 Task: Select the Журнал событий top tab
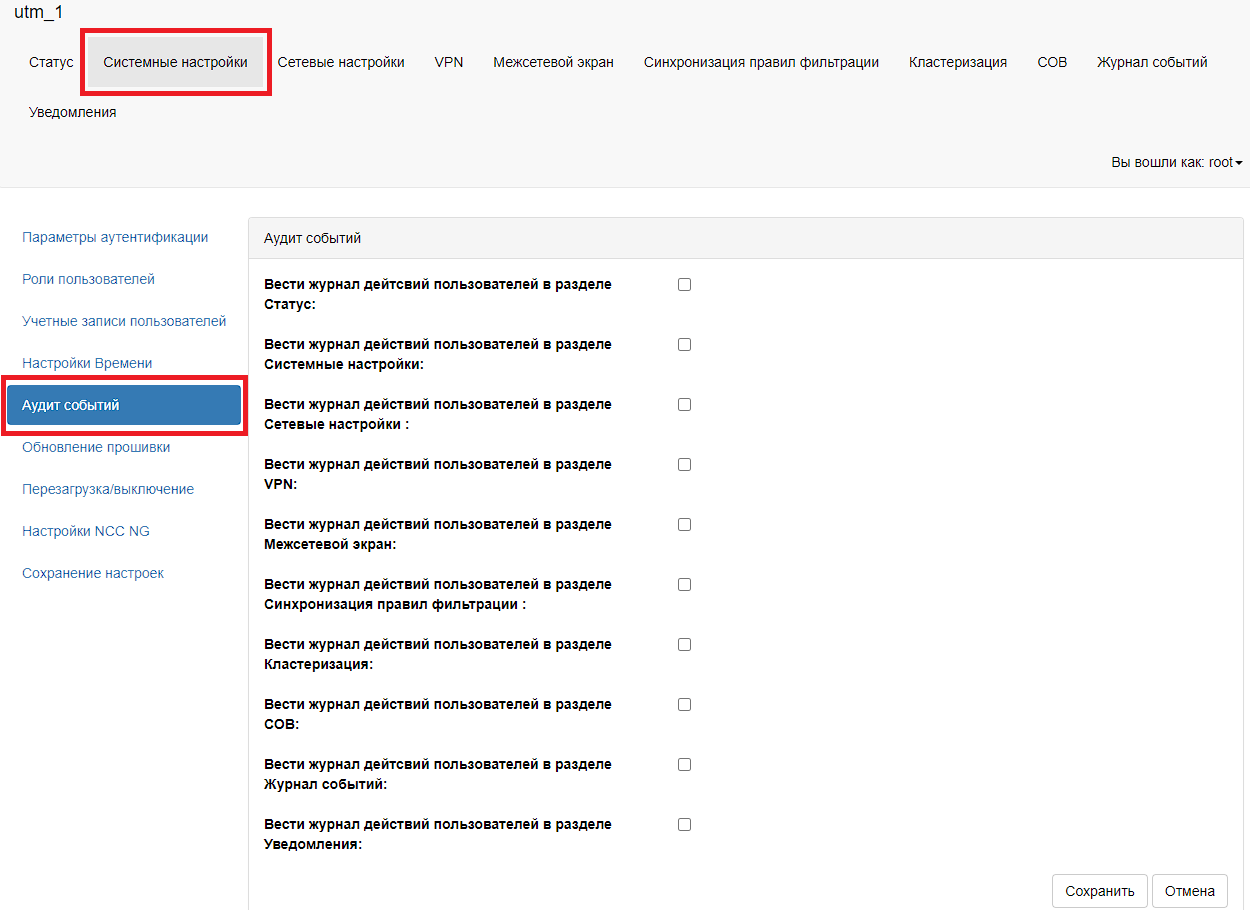pyautogui.click(x=1152, y=62)
